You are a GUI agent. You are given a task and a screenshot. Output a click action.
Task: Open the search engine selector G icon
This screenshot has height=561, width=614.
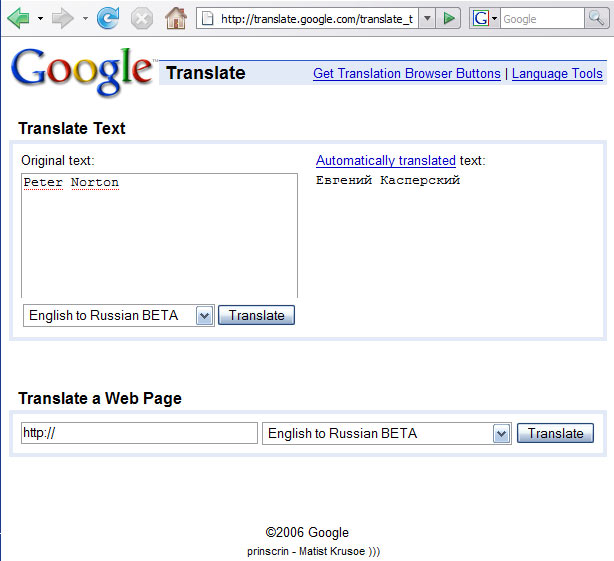pyautogui.click(x=485, y=18)
